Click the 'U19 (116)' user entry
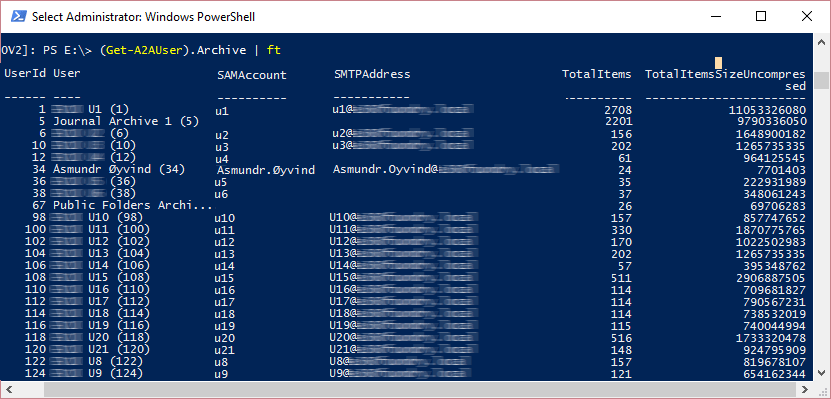Screen dimensions: 831x399 pos(100,325)
